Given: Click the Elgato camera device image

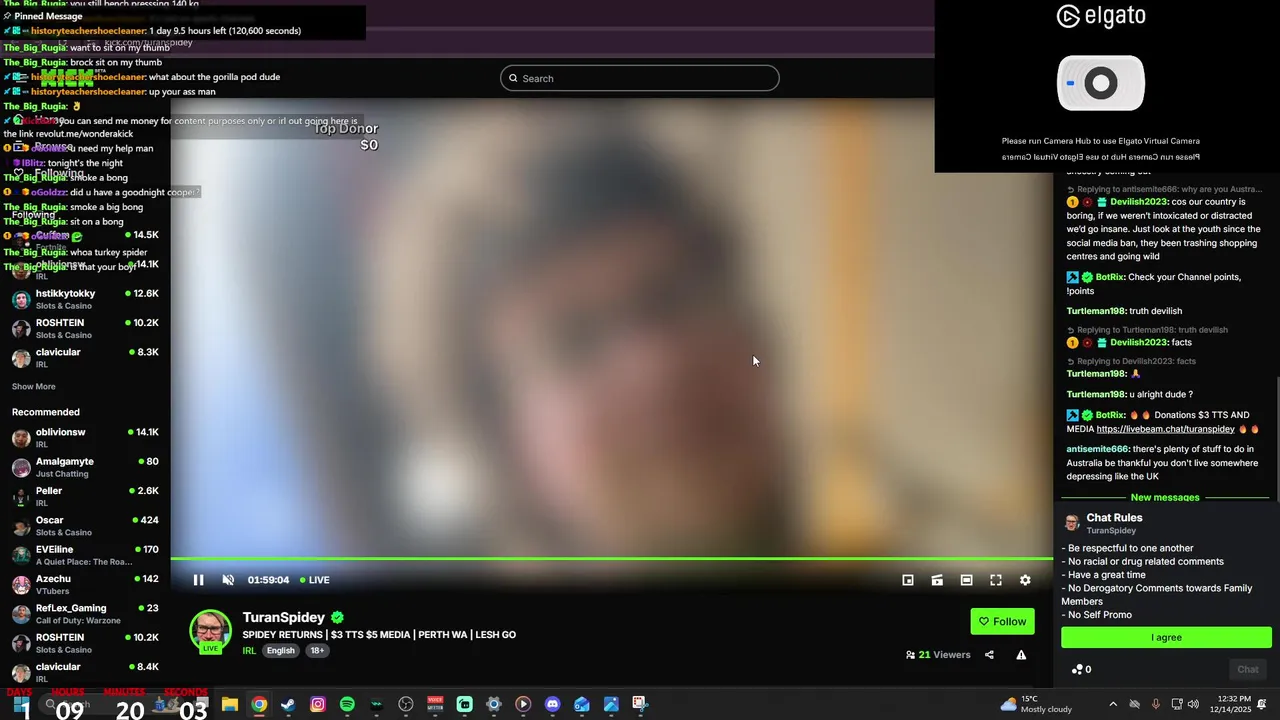Looking at the screenshot, I should pyautogui.click(x=1101, y=84).
